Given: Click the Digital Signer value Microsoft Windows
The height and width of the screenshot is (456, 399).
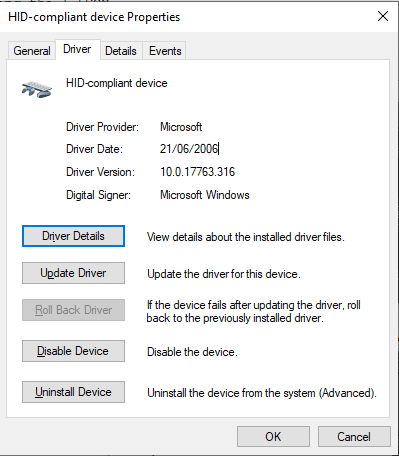Looking at the screenshot, I should [205, 195].
